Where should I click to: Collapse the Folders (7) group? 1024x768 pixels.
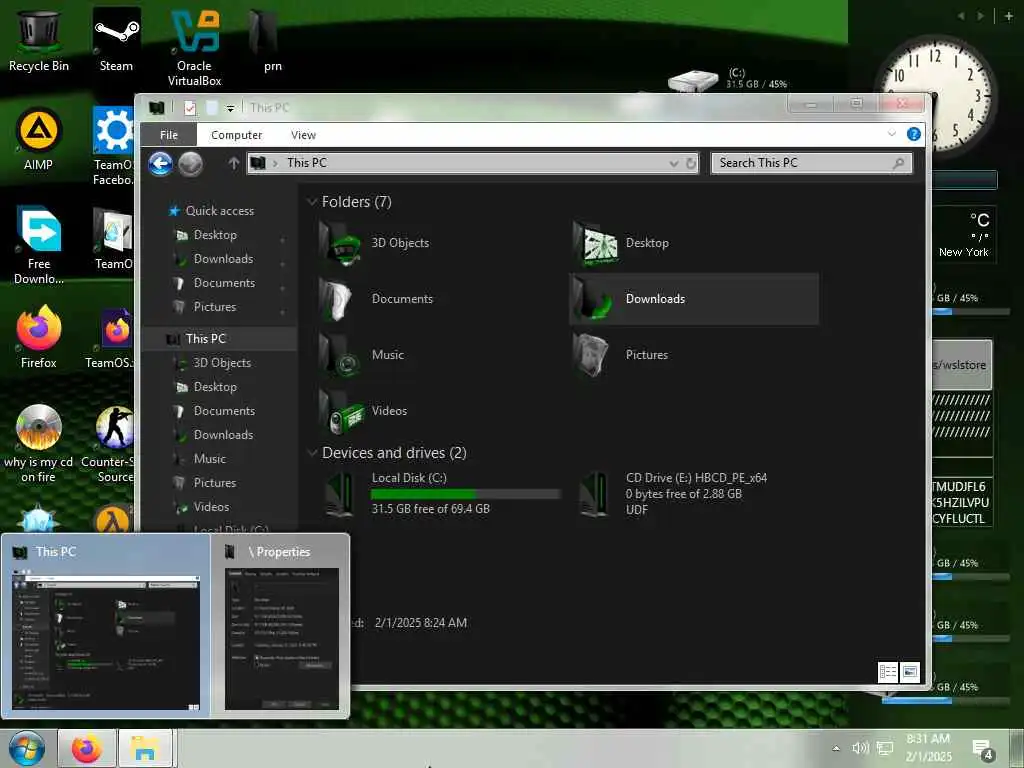(312, 202)
